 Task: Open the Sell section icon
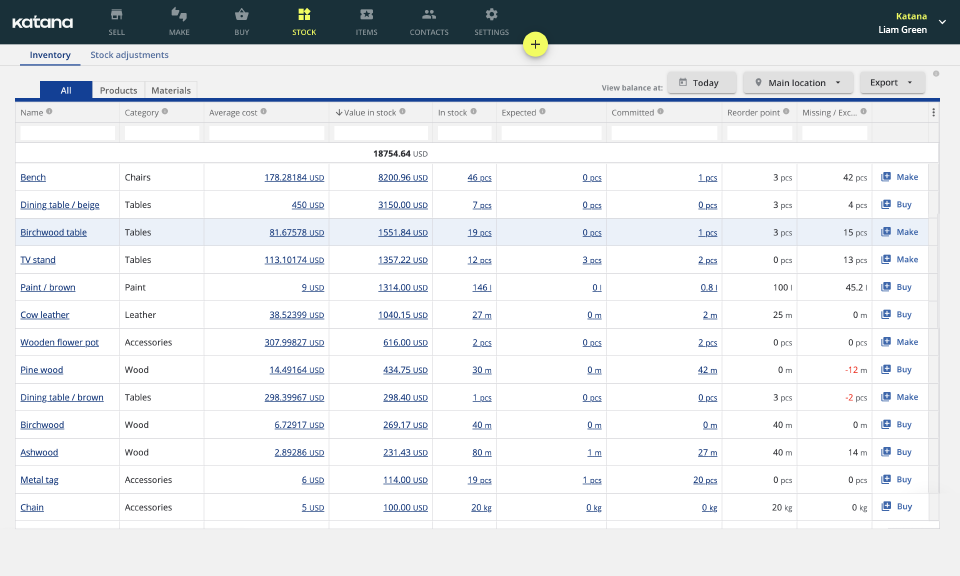click(x=116, y=15)
